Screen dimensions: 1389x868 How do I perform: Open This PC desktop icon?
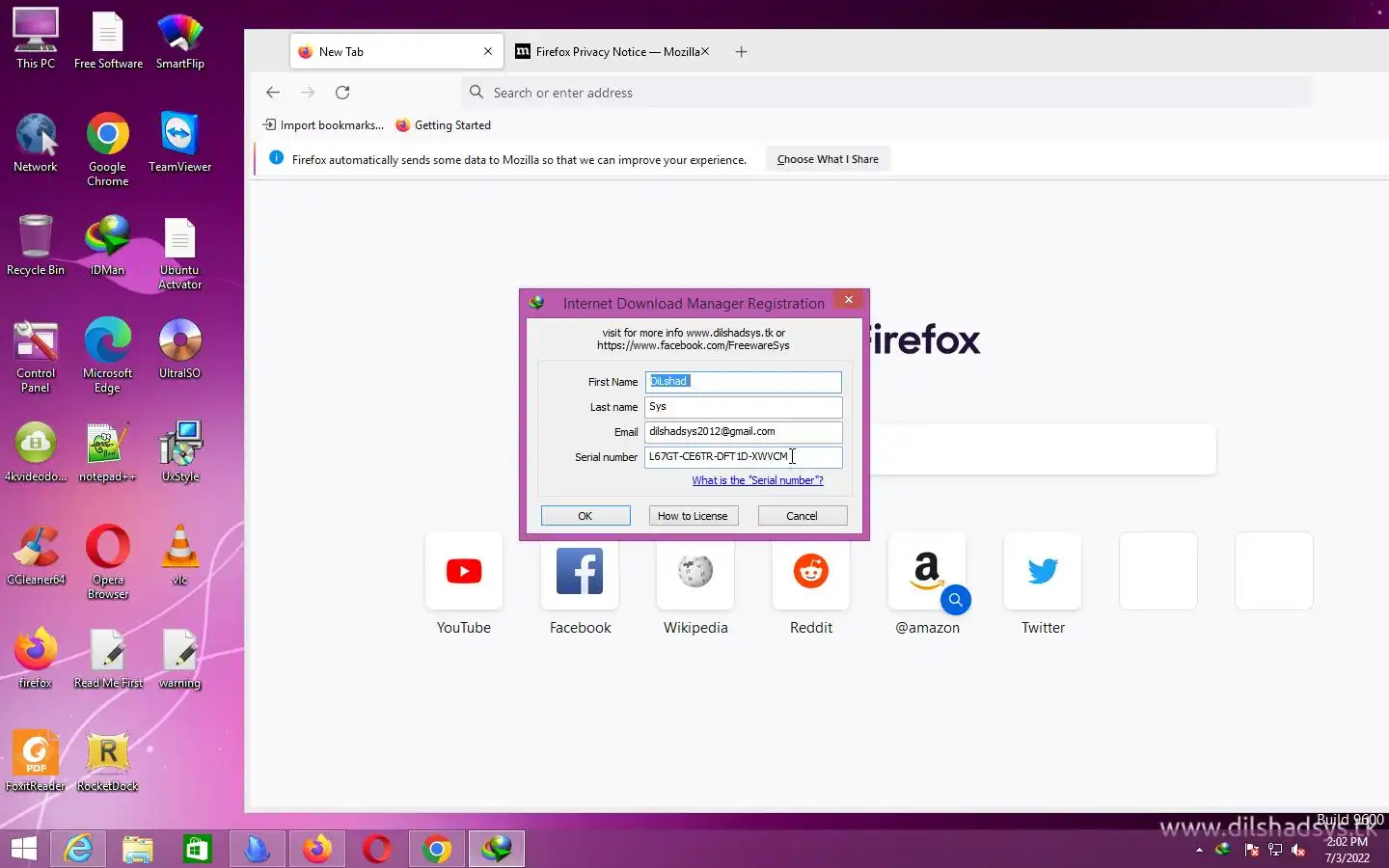pos(36,39)
